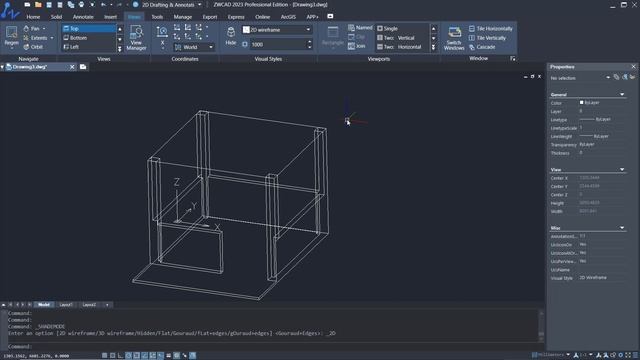
Task: Click the Print icon in quick access toolbar
Action: (x=81, y=4)
